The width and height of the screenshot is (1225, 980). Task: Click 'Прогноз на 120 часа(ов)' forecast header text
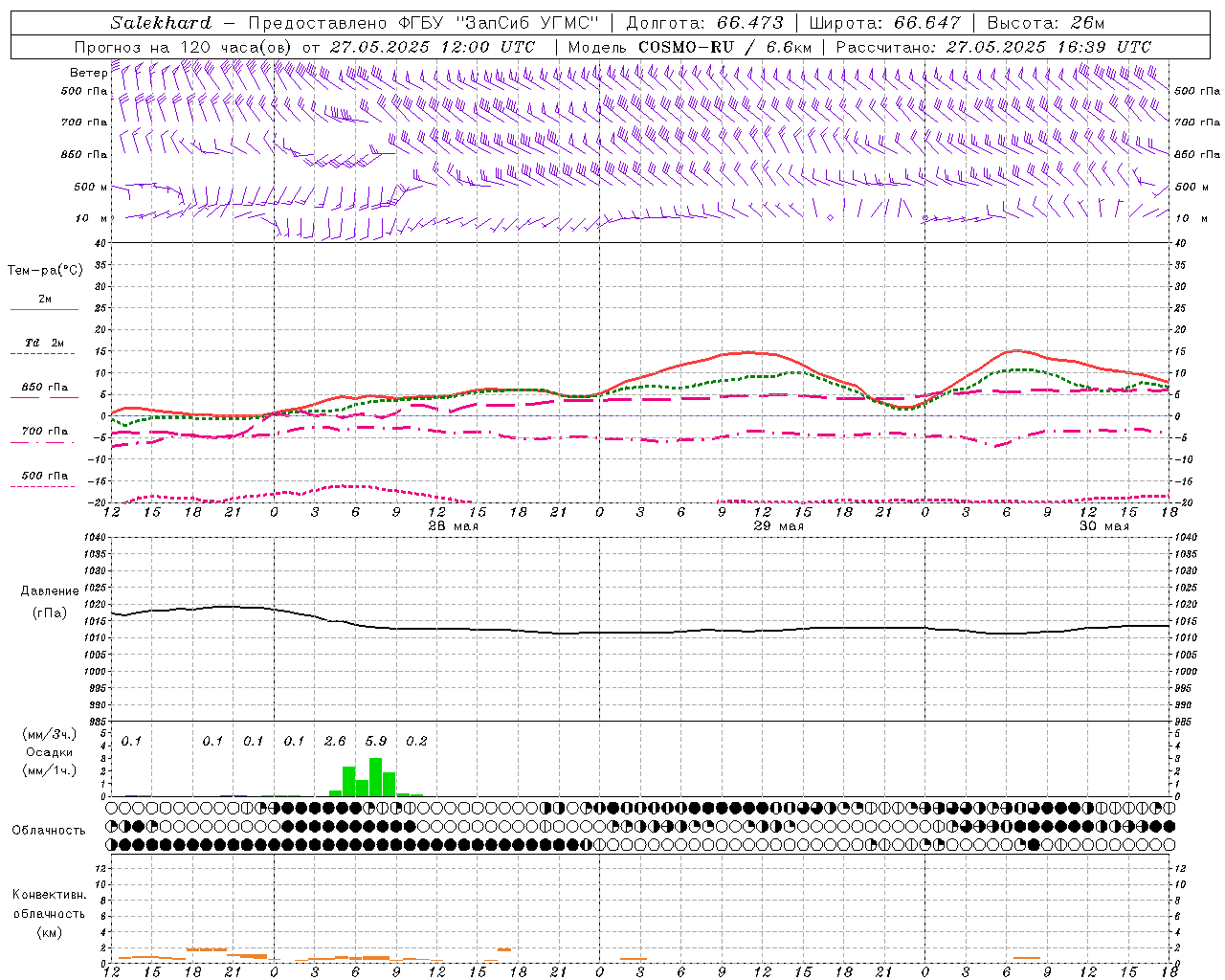point(184,47)
